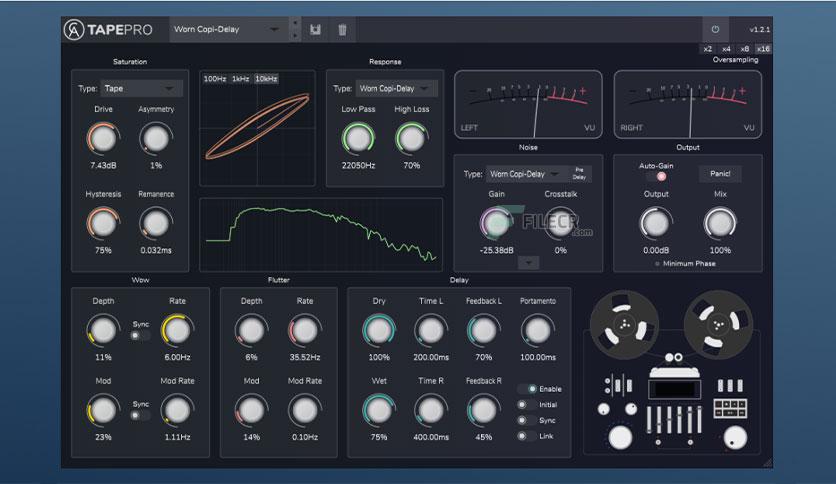Toggle the Delay Enable switch
836x484 pixels.
pos(528,389)
